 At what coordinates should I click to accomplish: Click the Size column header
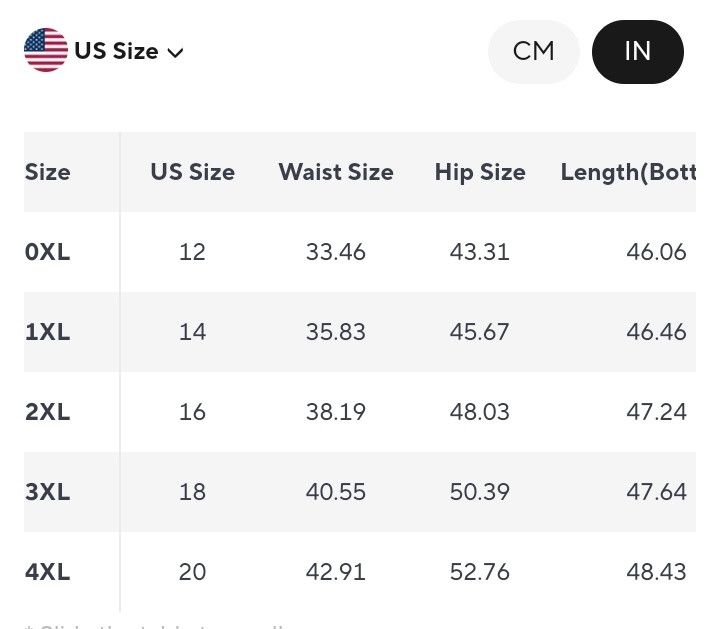[48, 172]
